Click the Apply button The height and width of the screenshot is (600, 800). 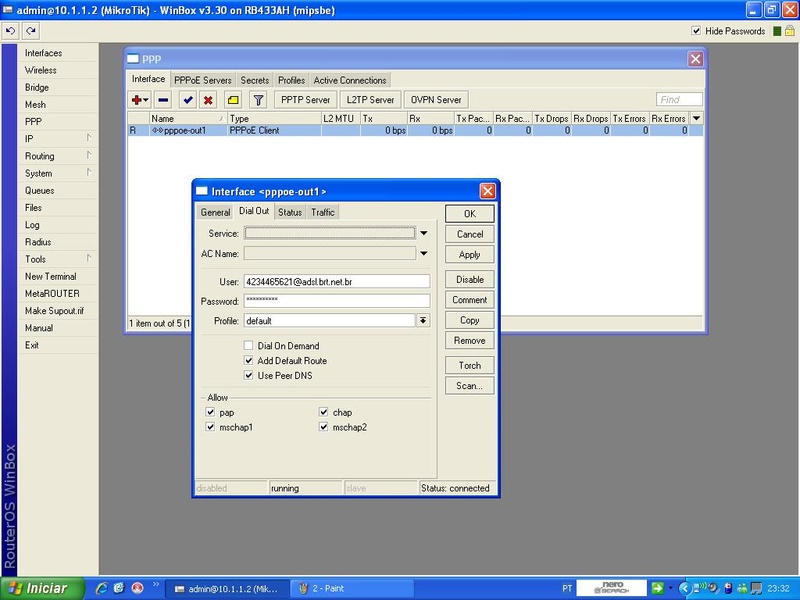pyautogui.click(x=469, y=255)
